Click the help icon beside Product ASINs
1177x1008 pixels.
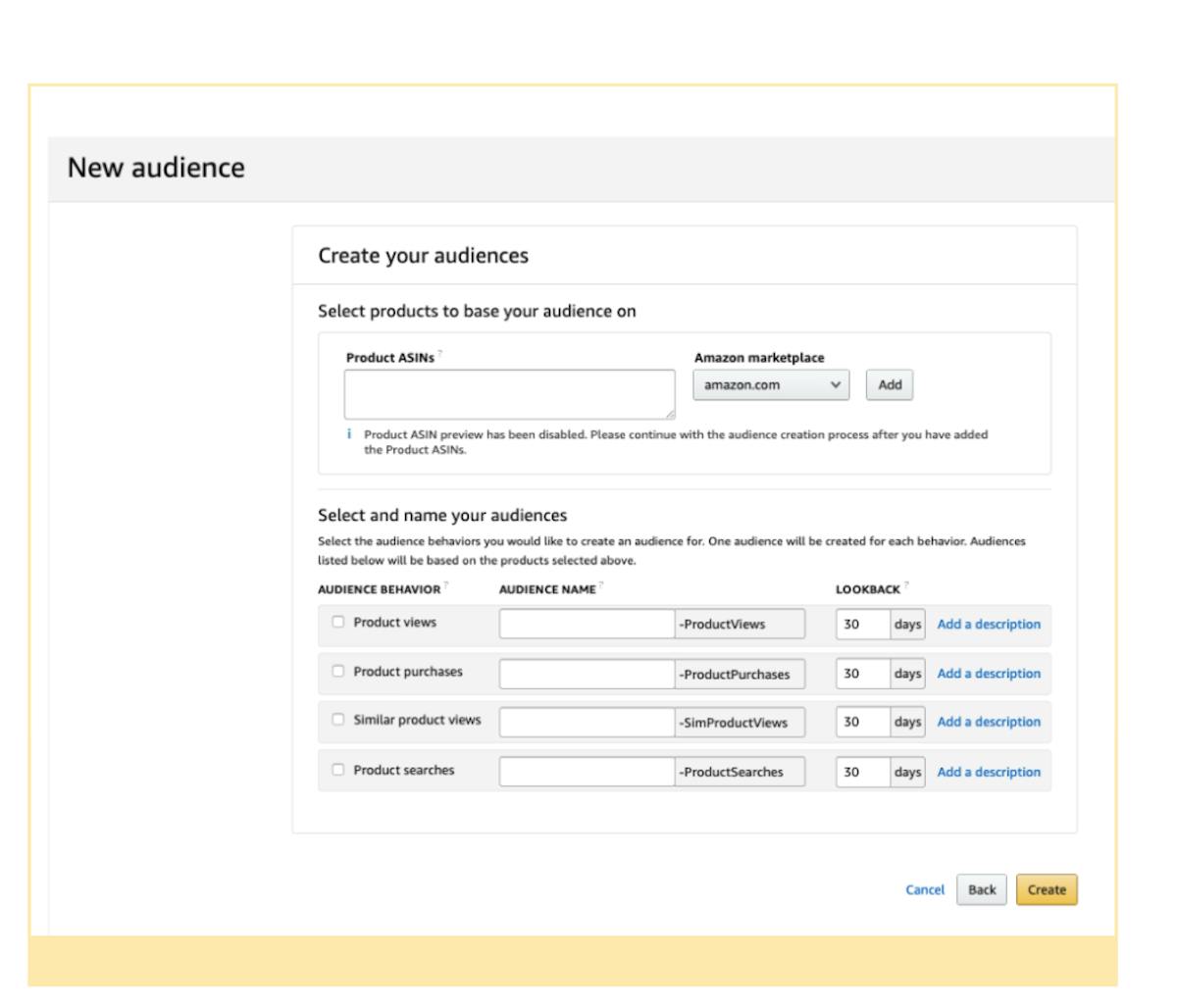point(439,355)
